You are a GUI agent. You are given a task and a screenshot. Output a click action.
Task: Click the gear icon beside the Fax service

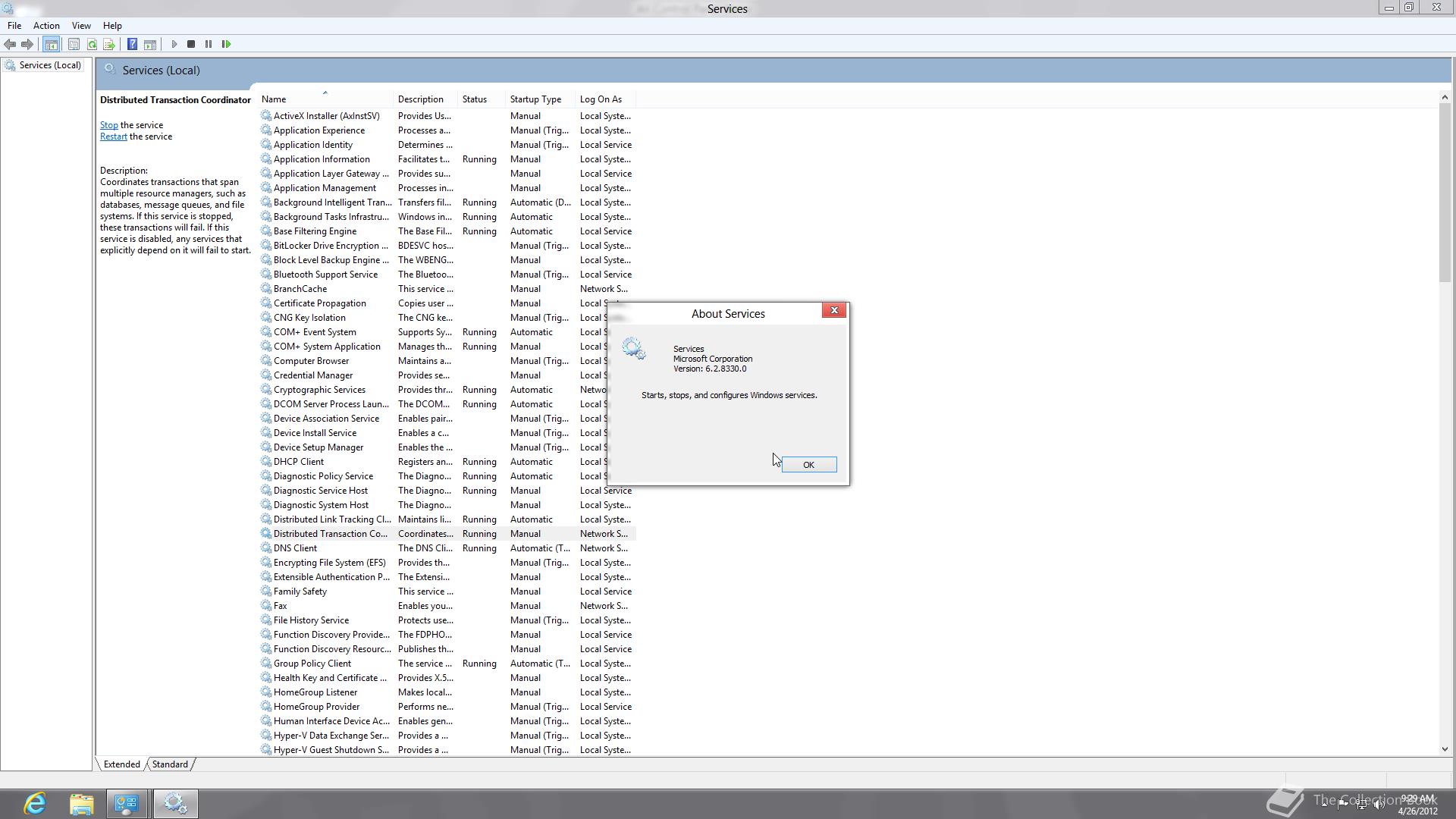click(266, 605)
